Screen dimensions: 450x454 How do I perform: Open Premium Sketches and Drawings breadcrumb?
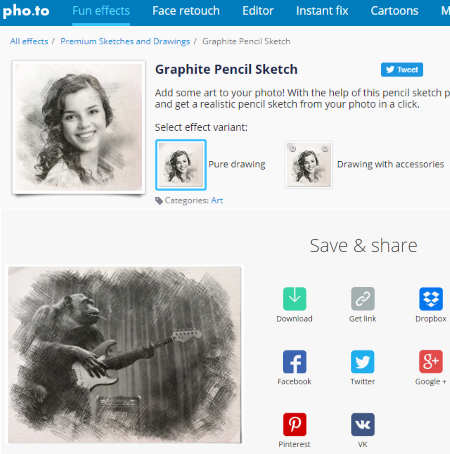(125, 41)
